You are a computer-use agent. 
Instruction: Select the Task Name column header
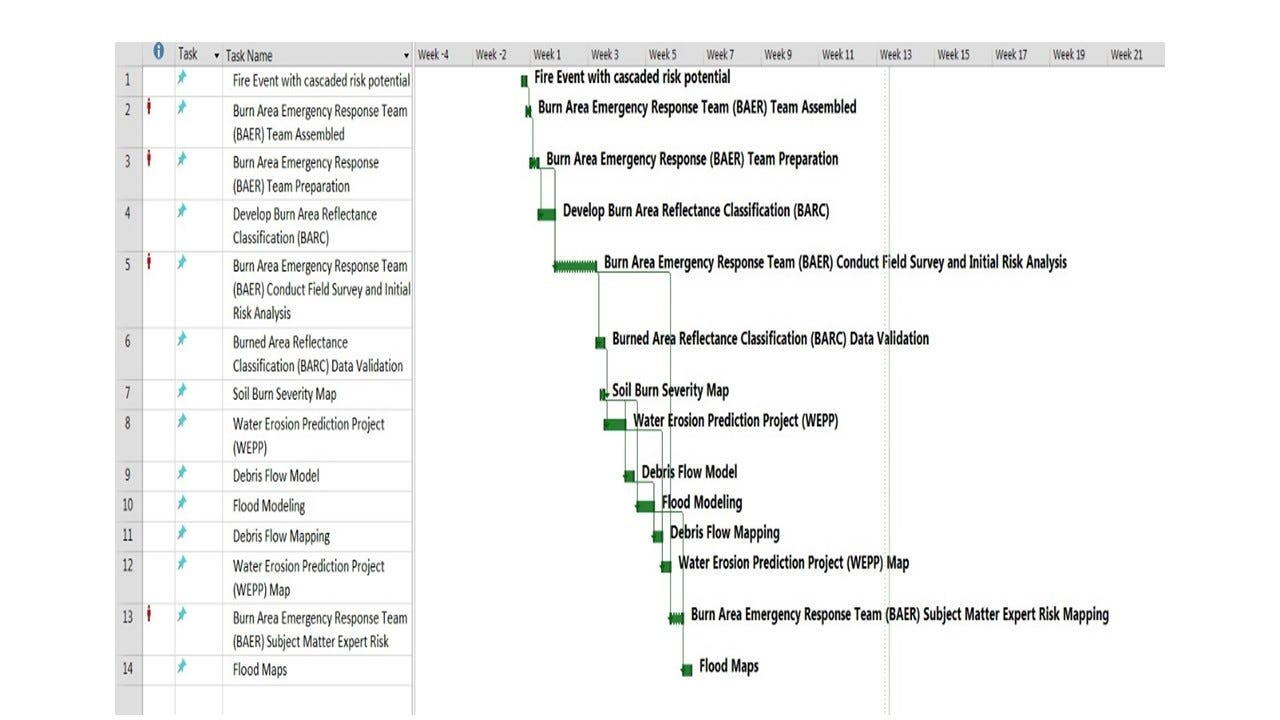click(x=317, y=55)
